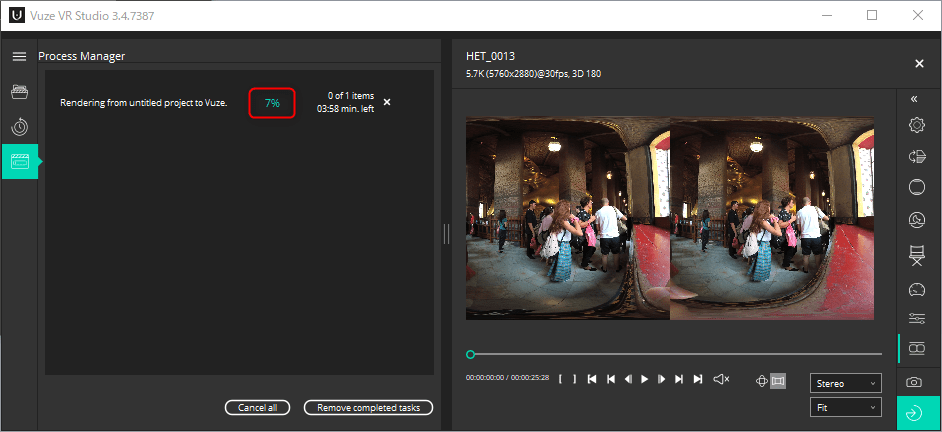
Task: Switch to flat panoramic view mode icon
Action: pos(778,381)
